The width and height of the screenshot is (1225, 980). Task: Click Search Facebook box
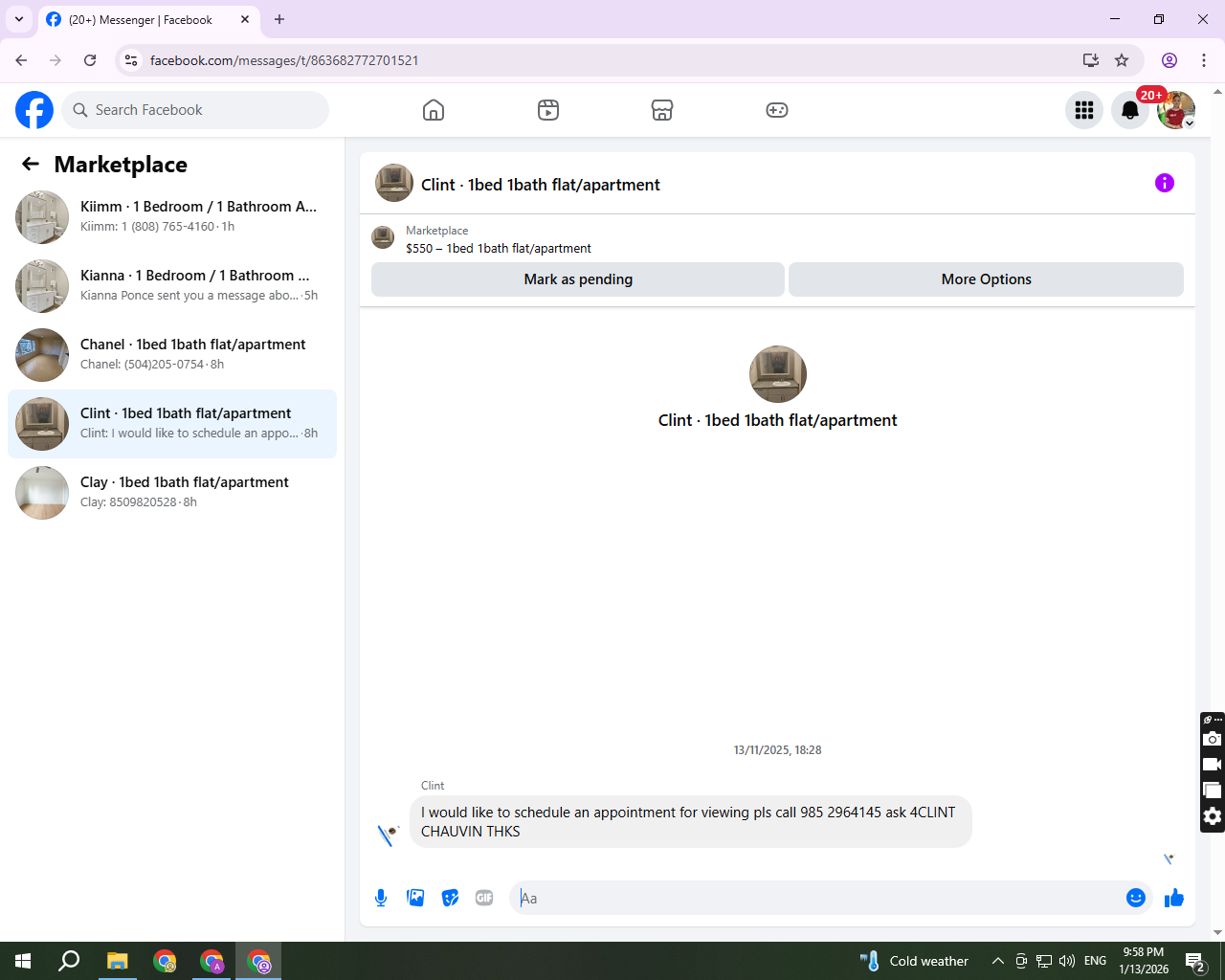(x=195, y=110)
